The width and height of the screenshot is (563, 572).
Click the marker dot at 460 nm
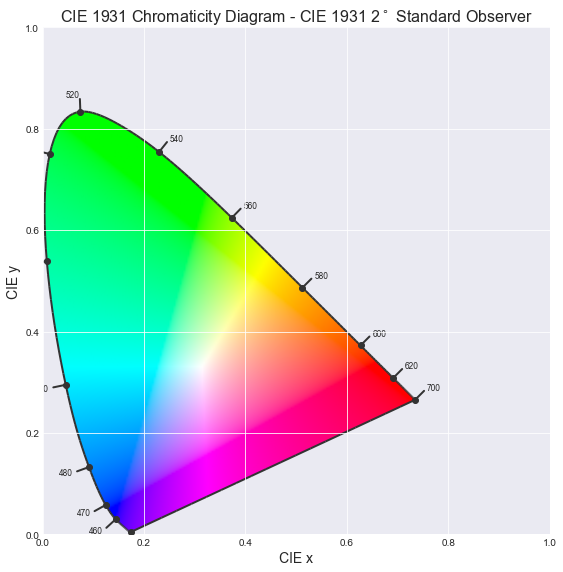tap(116, 519)
